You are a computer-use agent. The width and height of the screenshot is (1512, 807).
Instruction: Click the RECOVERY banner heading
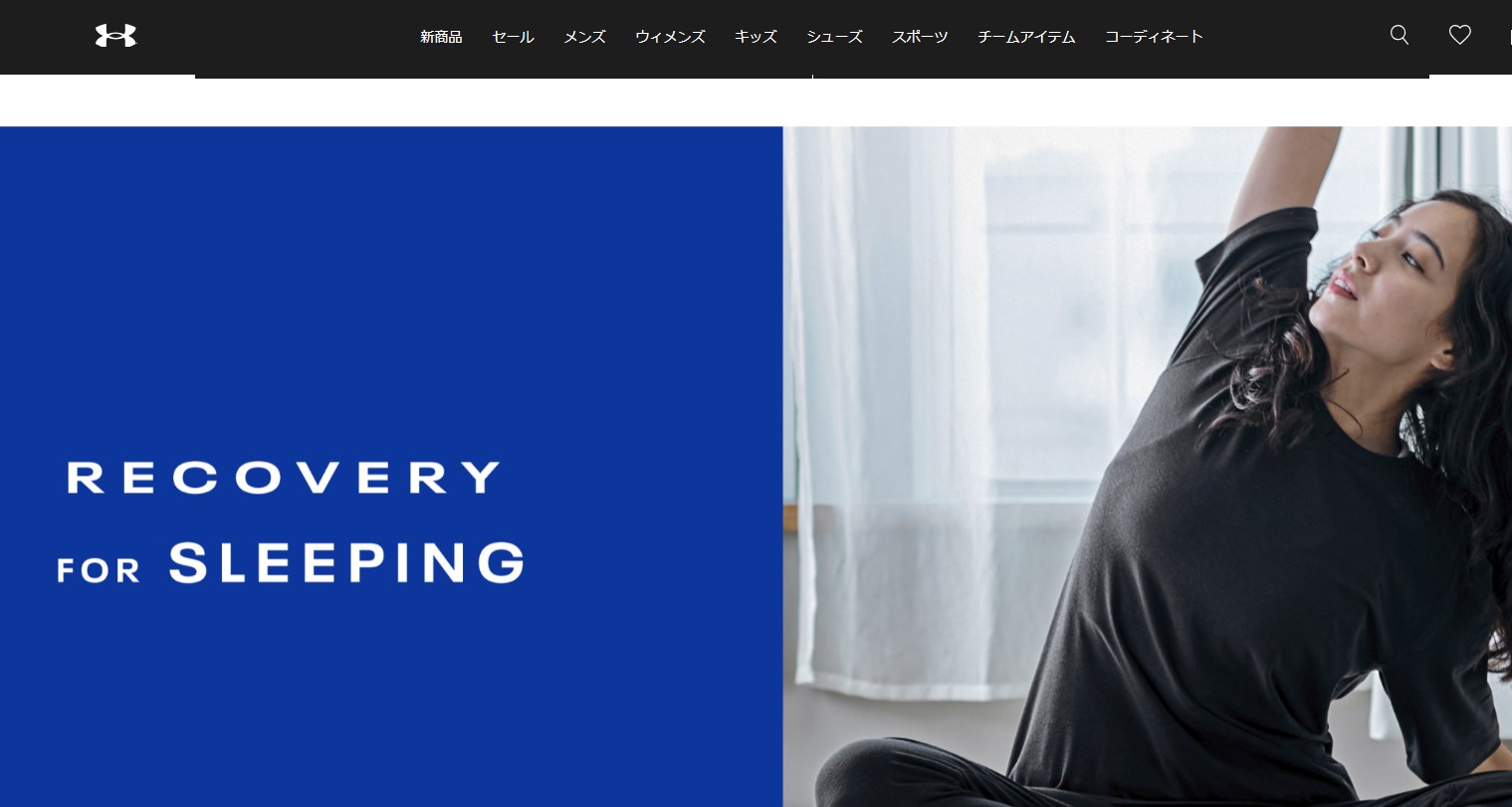click(x=284, y=478)
